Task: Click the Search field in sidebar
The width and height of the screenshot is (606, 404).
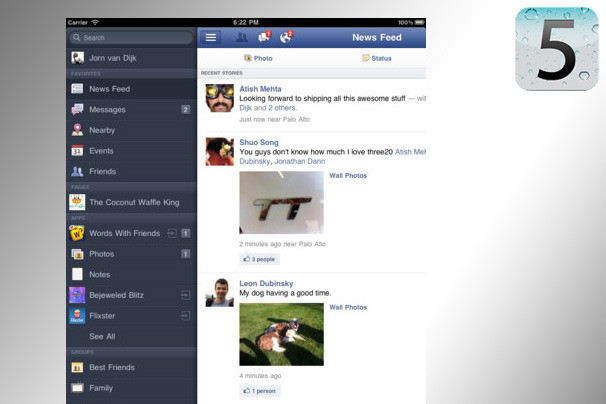Action: point(130,37)
